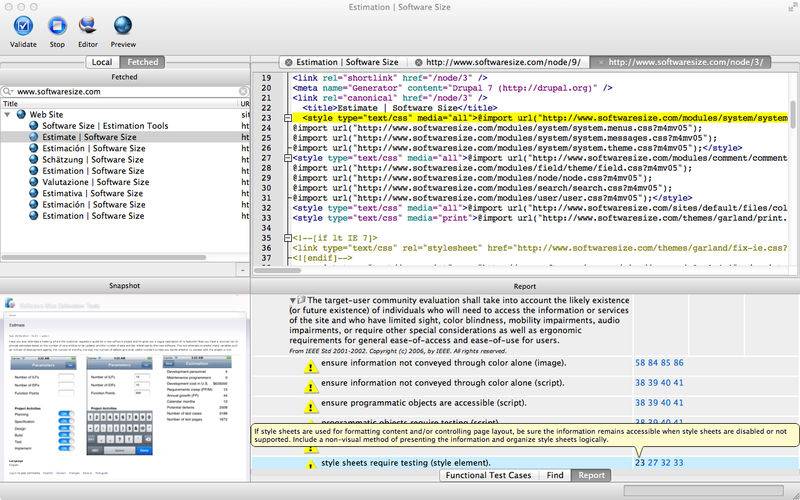Fold the IE 7 comment at line 35
The height and width of the screenshot is (500, 800).
288,238
